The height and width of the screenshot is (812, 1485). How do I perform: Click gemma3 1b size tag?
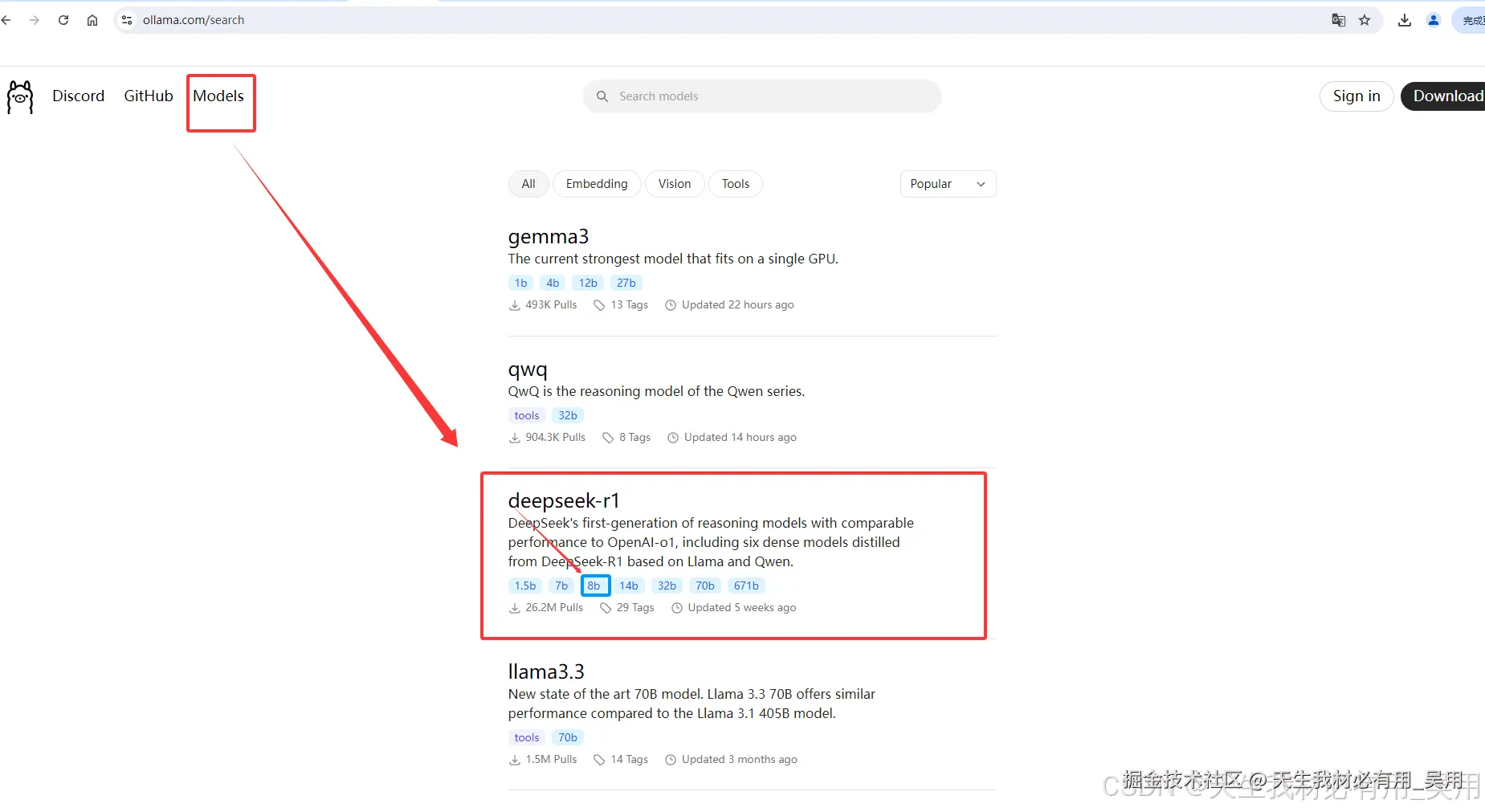click(521, 283)
